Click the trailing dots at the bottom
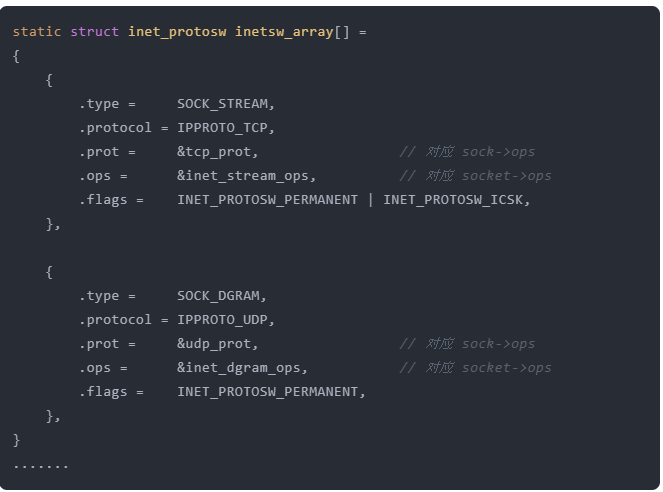Screen dimensions: 663x492 [x=41, y=465]
